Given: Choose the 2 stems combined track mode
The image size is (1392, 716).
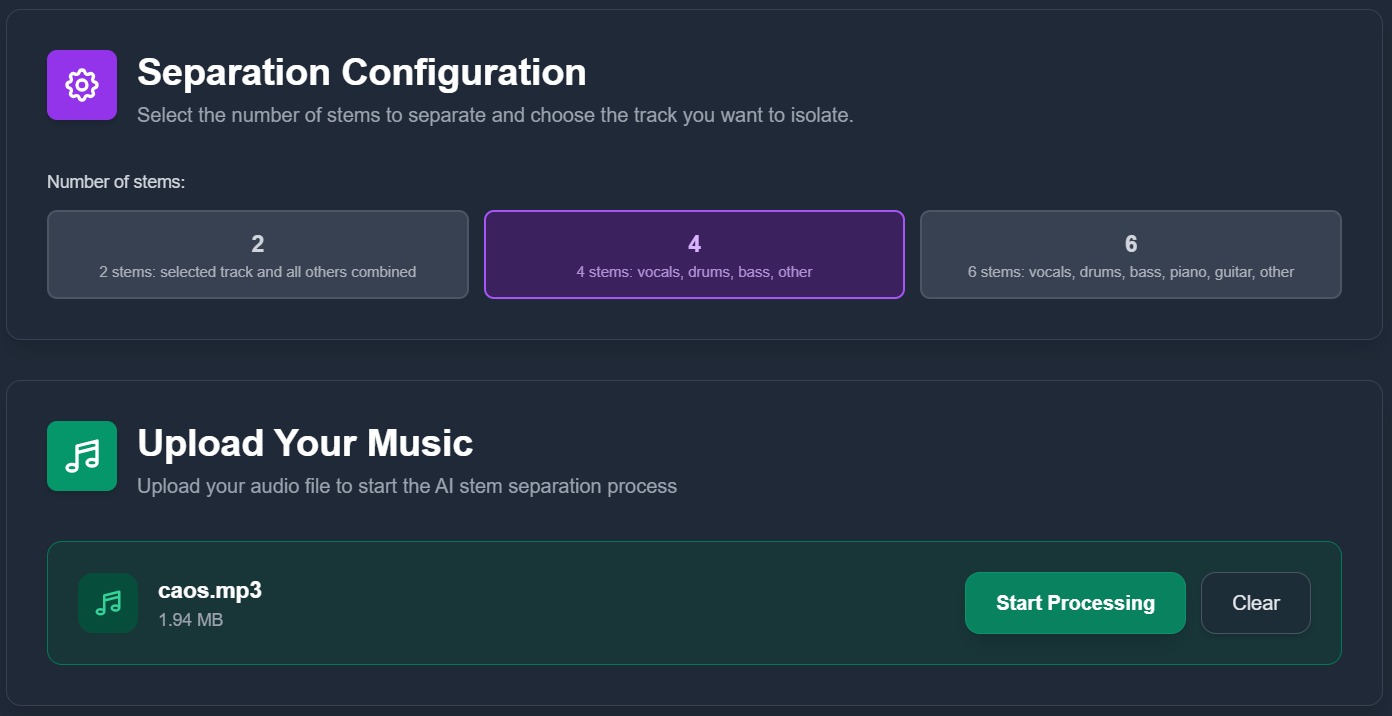Looking at the screenshot, I should [257, 254].
